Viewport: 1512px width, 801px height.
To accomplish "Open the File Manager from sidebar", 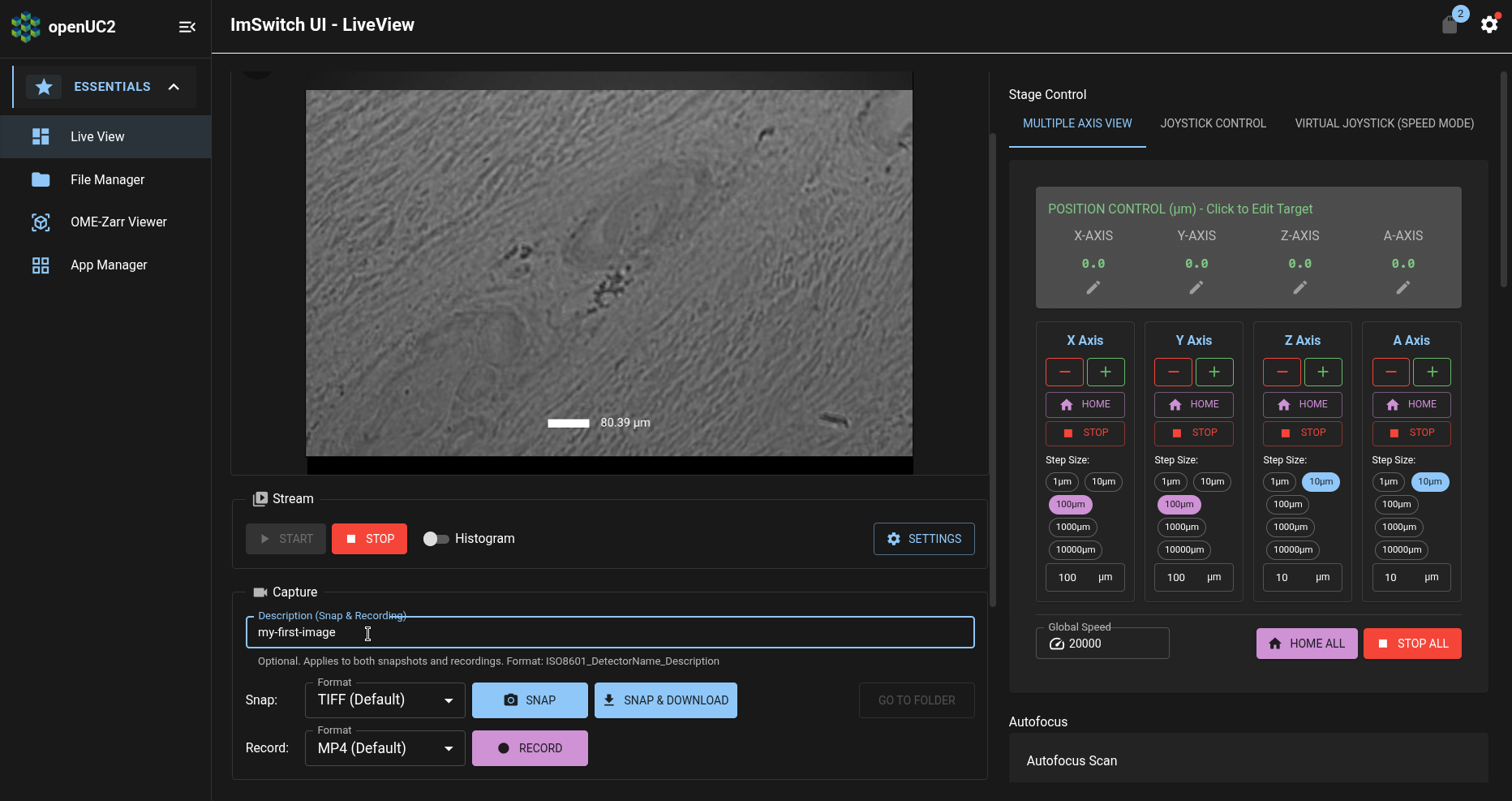I will (x=106, y=179).
